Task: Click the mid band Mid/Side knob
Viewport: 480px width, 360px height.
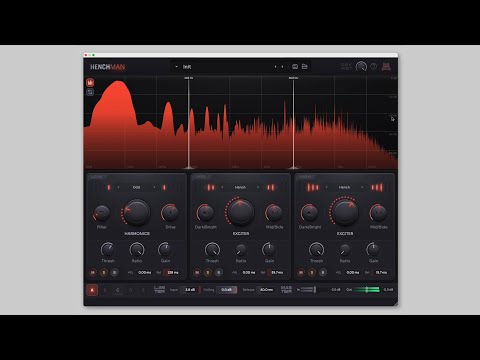Action: (x=274, y=213)
